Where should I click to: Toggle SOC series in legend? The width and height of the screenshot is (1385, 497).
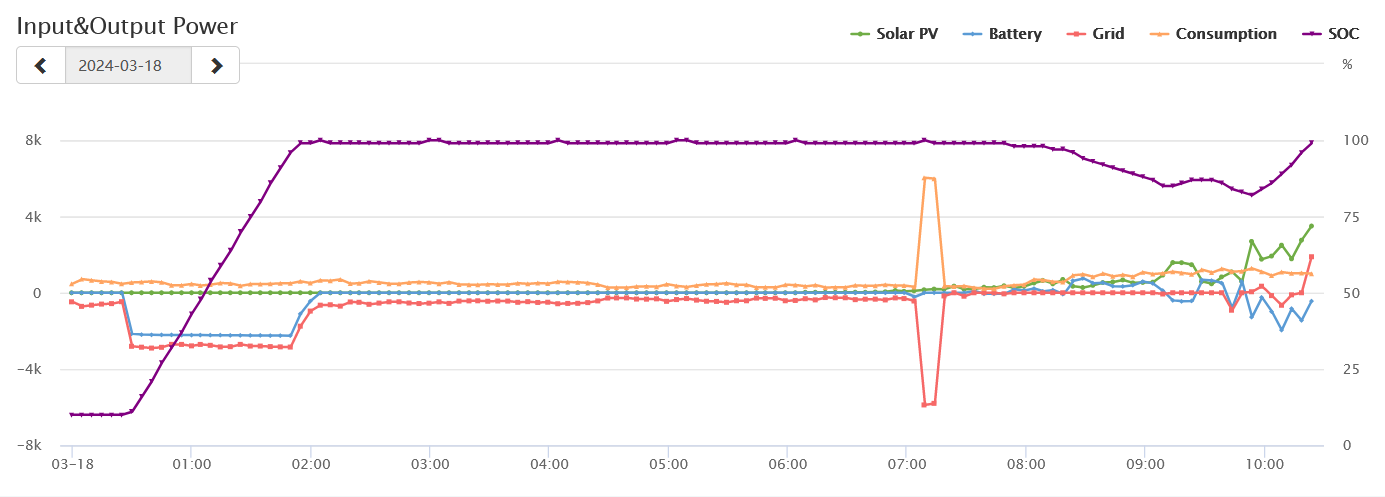pos(1344,34)
